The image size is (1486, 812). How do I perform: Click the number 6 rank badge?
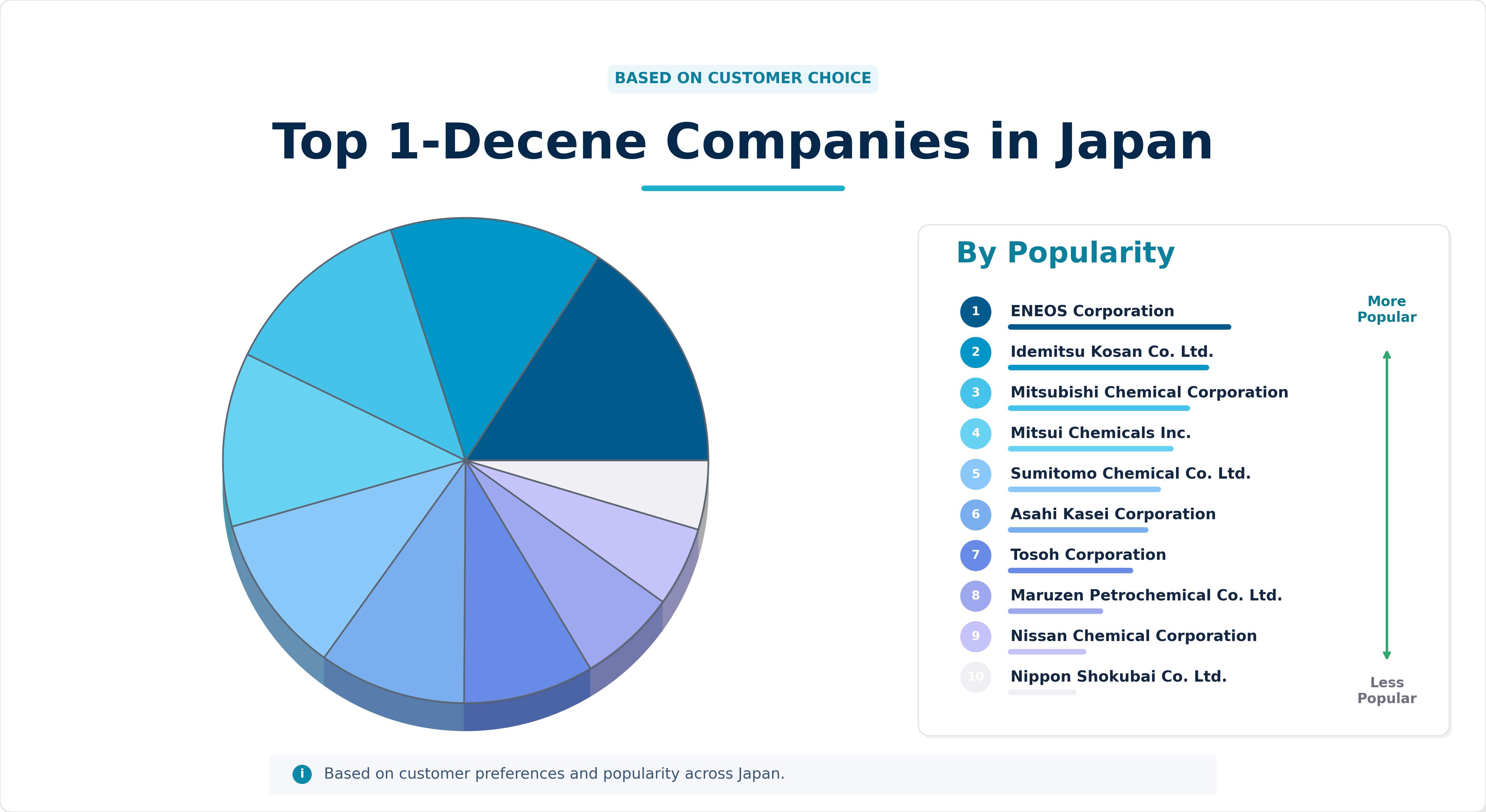975,514
